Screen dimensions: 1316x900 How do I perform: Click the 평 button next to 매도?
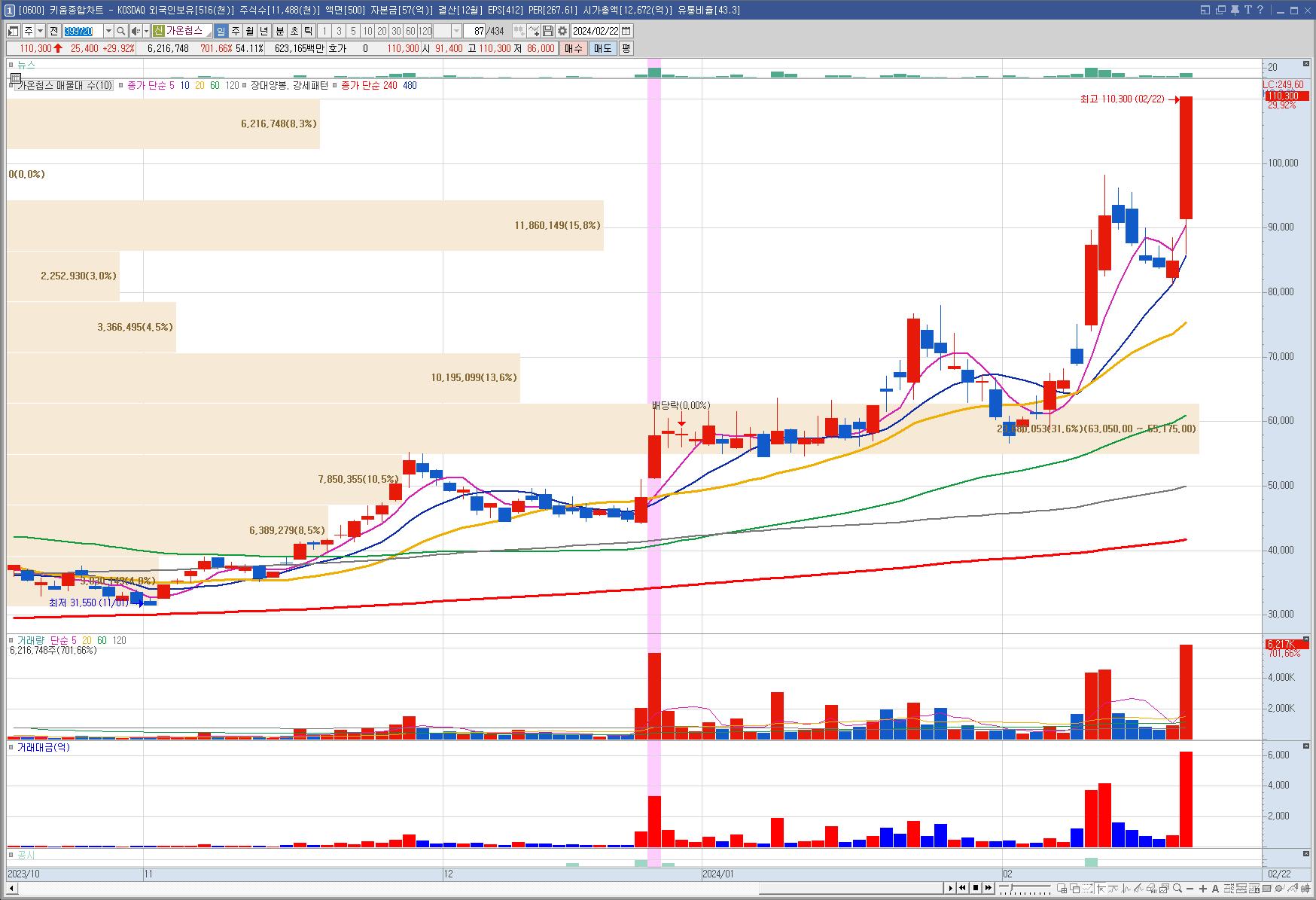pos(626,48)
